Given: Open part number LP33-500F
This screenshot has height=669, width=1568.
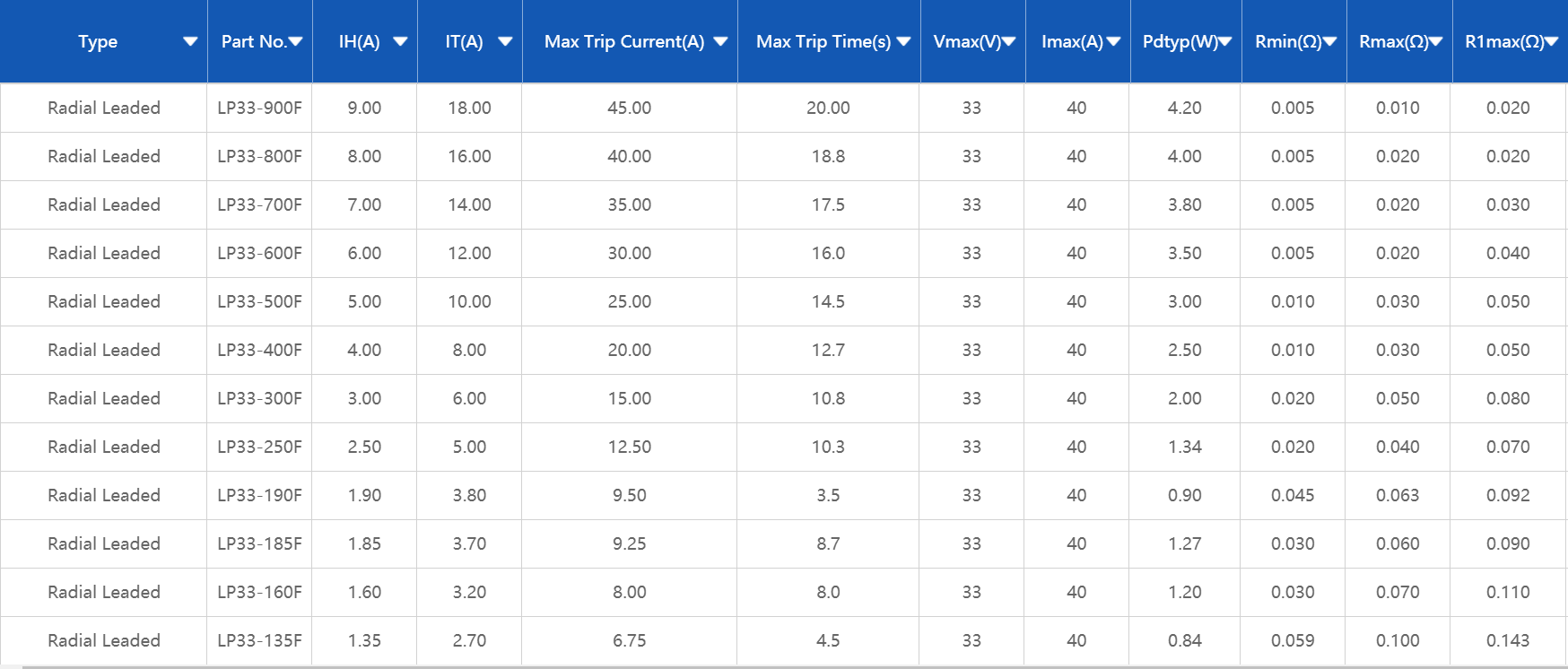Looking at the screenshot, I should click(259, 301).
